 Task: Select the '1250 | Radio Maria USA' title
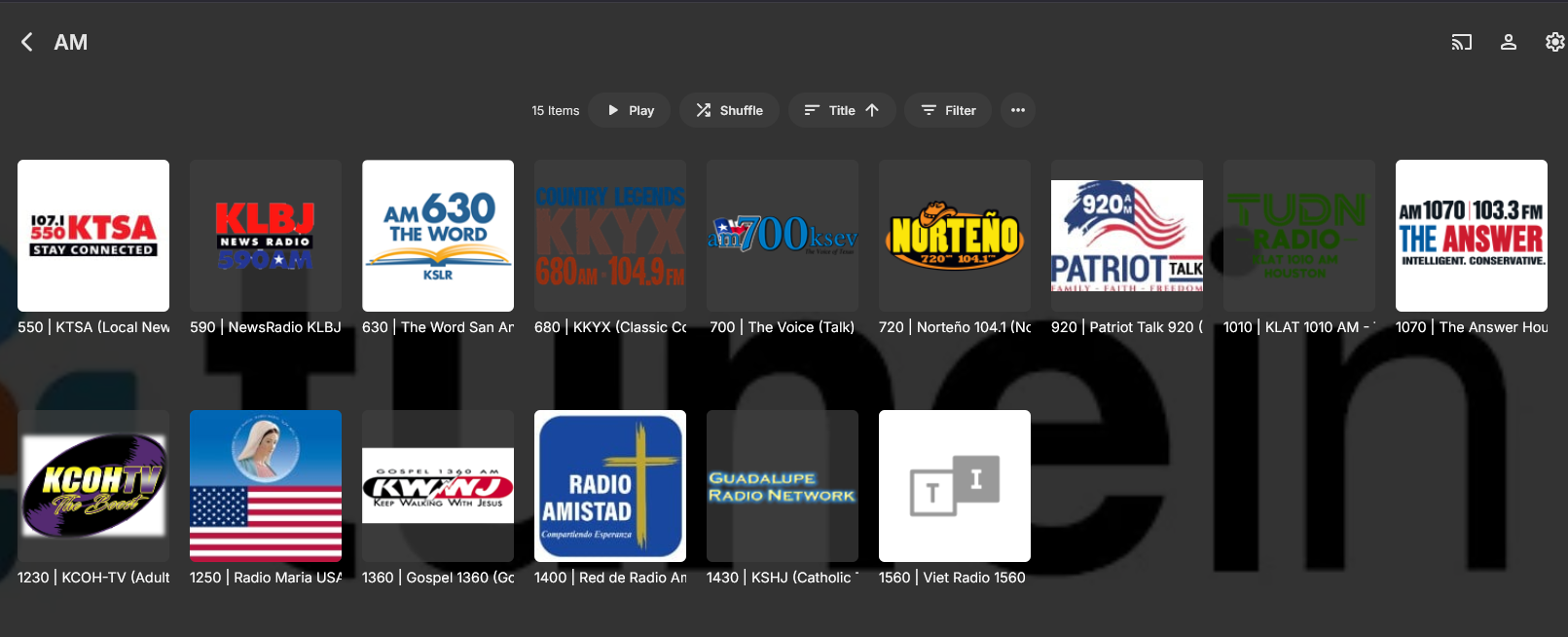266,578
